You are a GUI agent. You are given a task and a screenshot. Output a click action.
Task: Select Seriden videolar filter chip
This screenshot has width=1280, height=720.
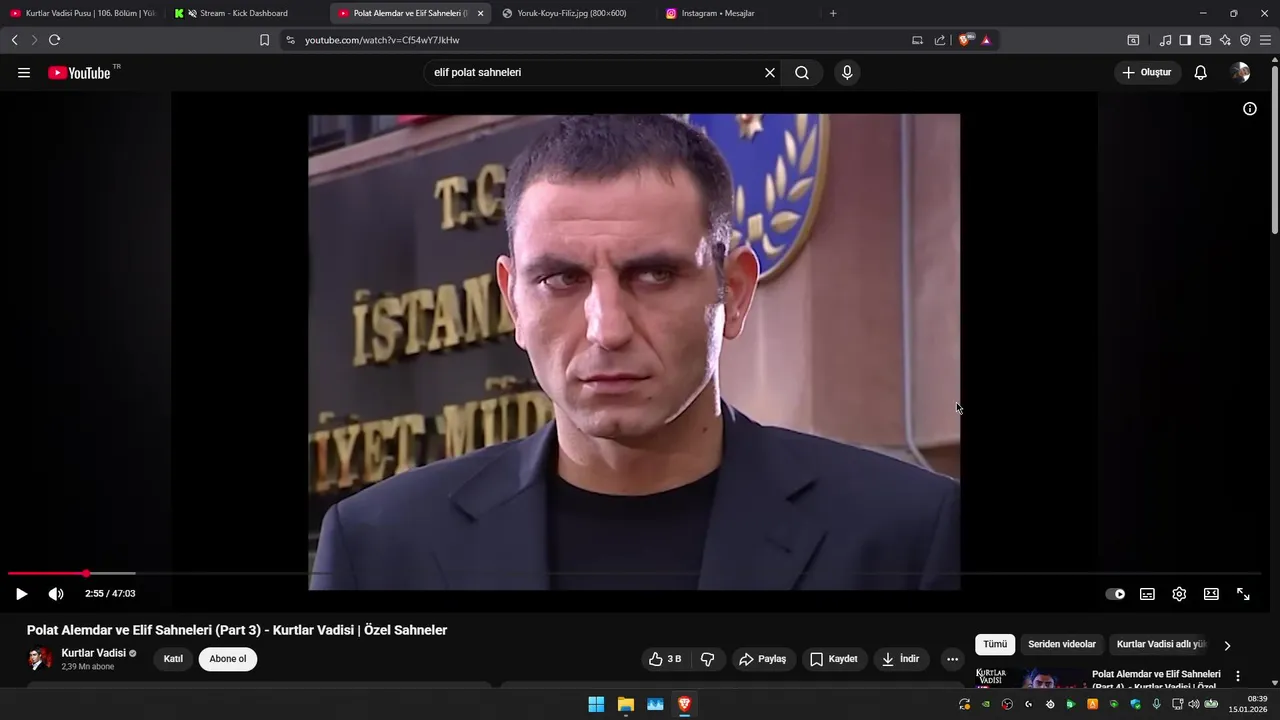click(x=1062, y=645)
